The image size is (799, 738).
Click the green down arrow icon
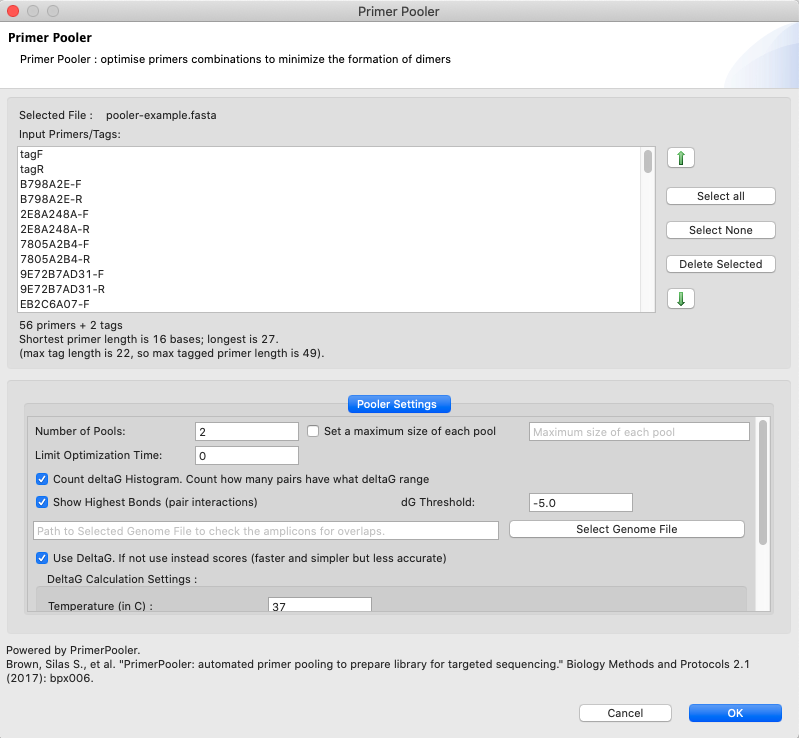pyautogui.click(x=680, y=299)
